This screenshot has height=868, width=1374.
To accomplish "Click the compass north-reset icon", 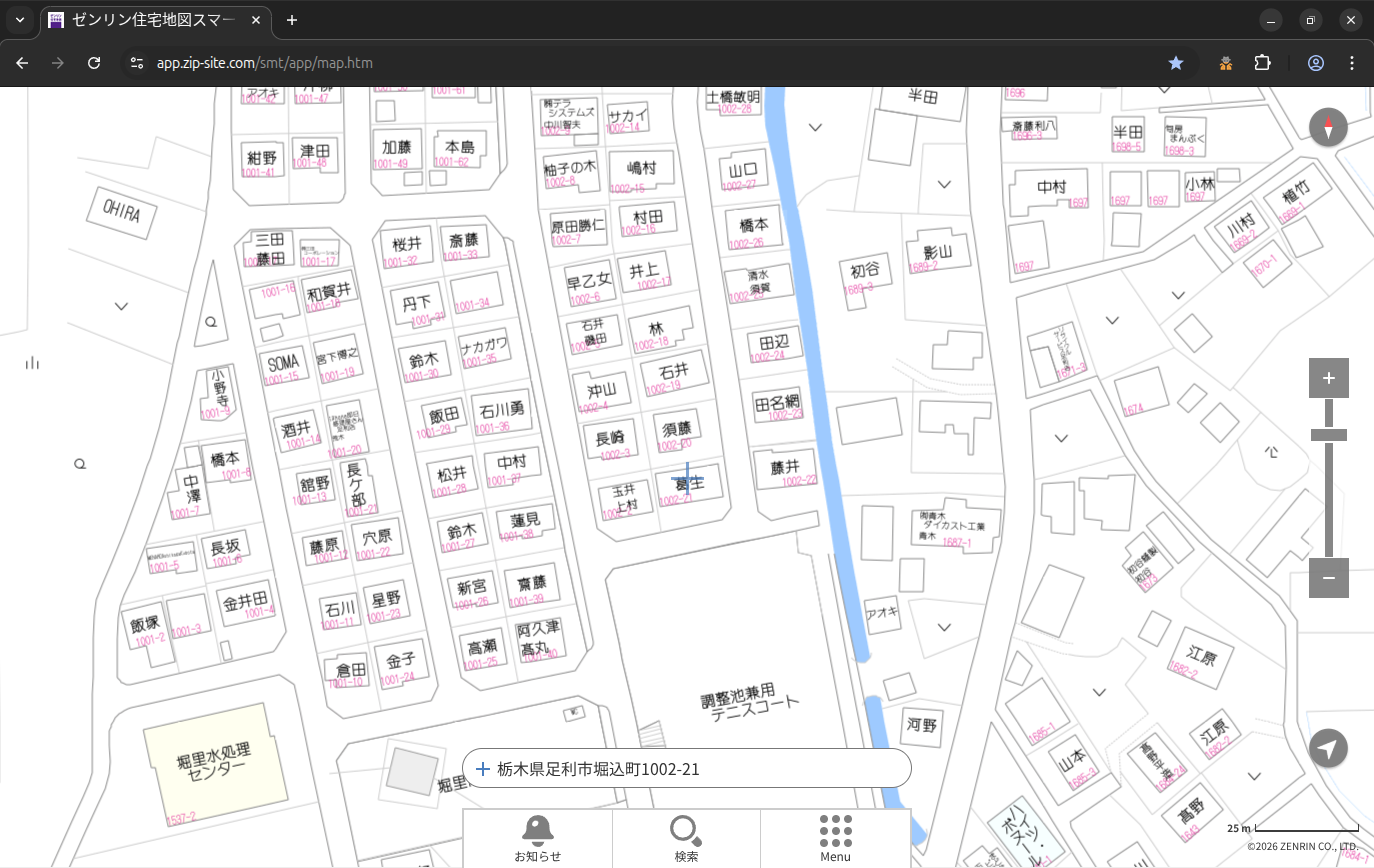I will pos(1328,128).
